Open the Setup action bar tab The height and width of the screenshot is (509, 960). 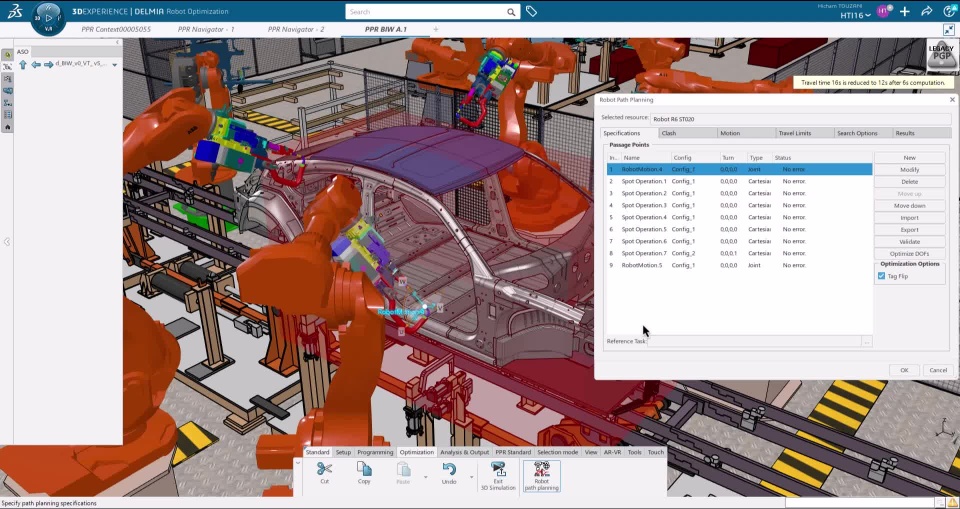343,452
